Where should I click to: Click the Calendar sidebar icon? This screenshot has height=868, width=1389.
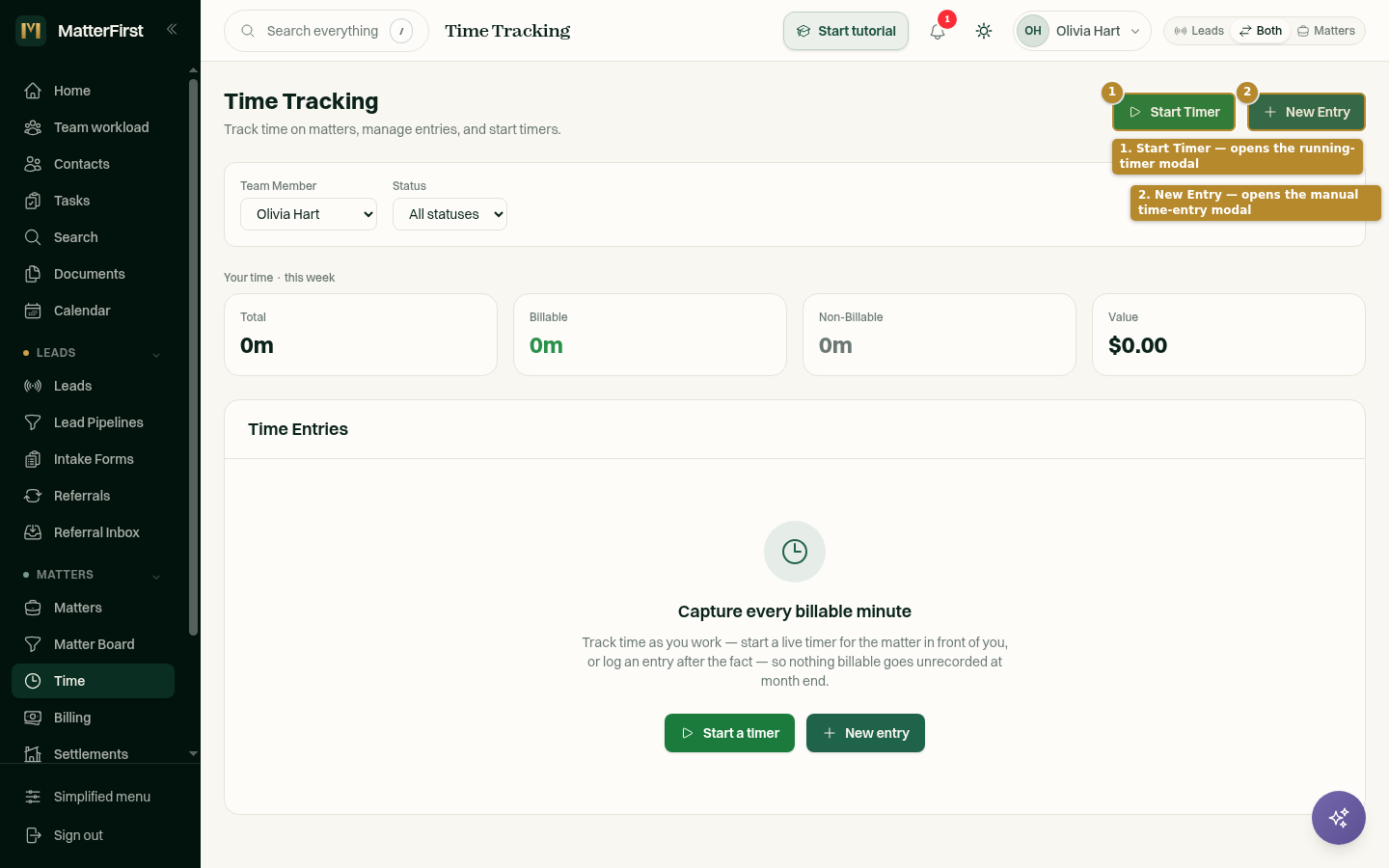(33, 311)
